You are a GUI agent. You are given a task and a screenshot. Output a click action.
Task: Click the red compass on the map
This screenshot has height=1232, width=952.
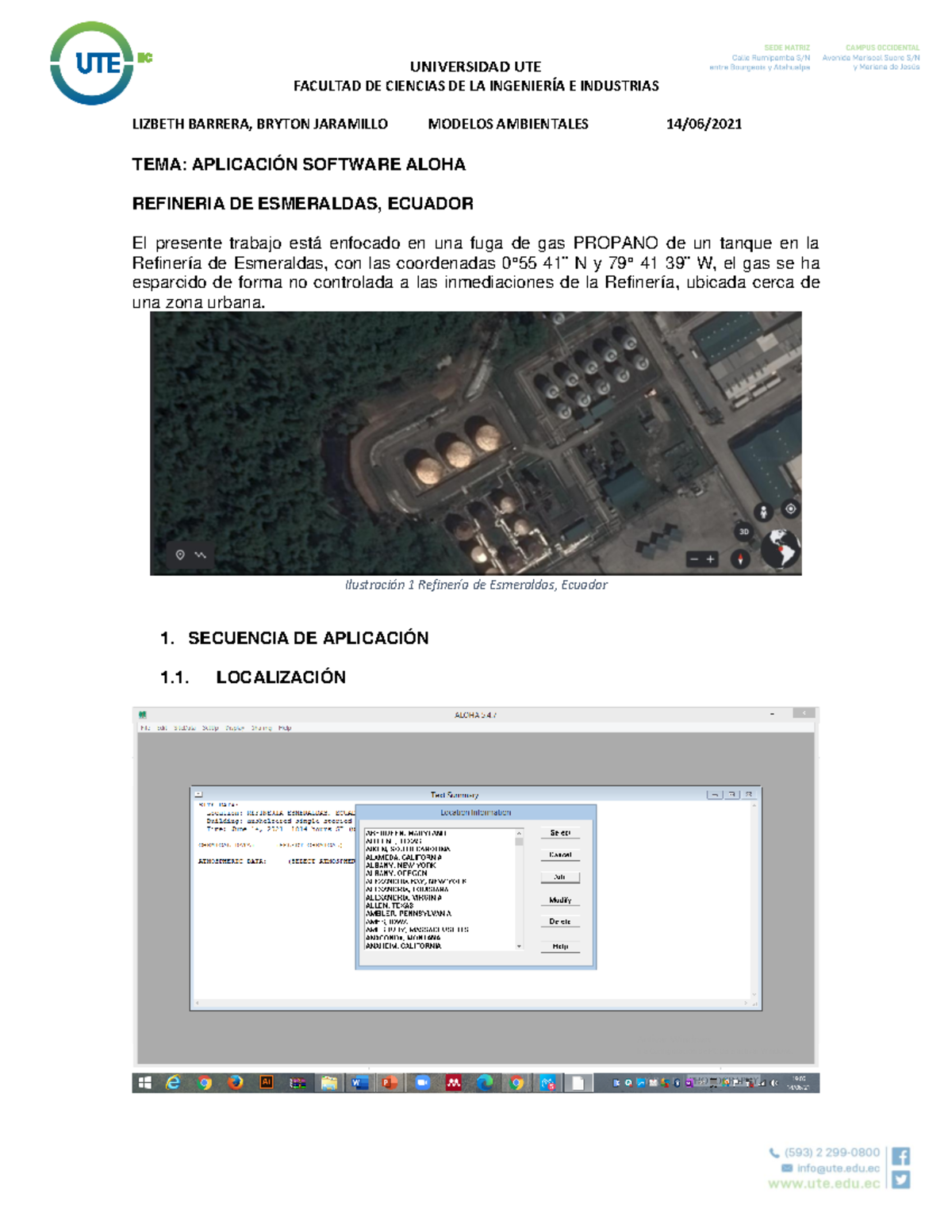coord(740,559)
